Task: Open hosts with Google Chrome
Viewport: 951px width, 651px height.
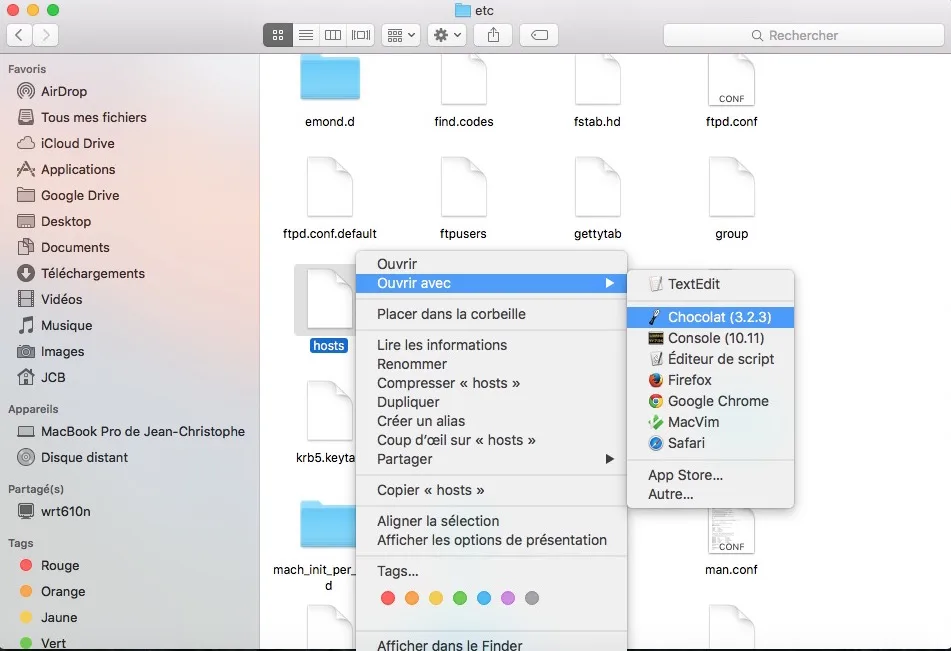Action: (x=710, y=401)
